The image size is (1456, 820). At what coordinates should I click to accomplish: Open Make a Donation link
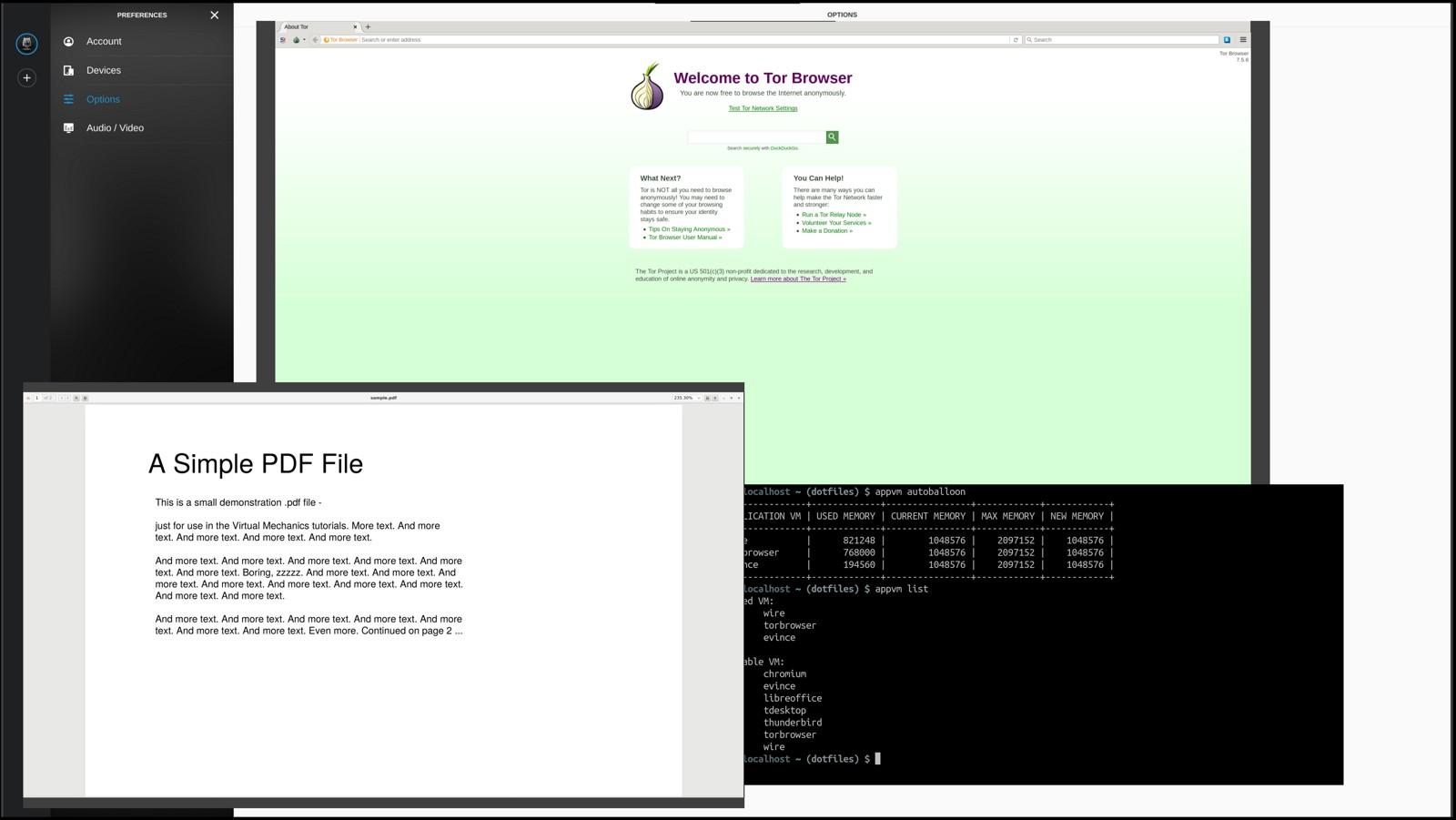[827, 231]
